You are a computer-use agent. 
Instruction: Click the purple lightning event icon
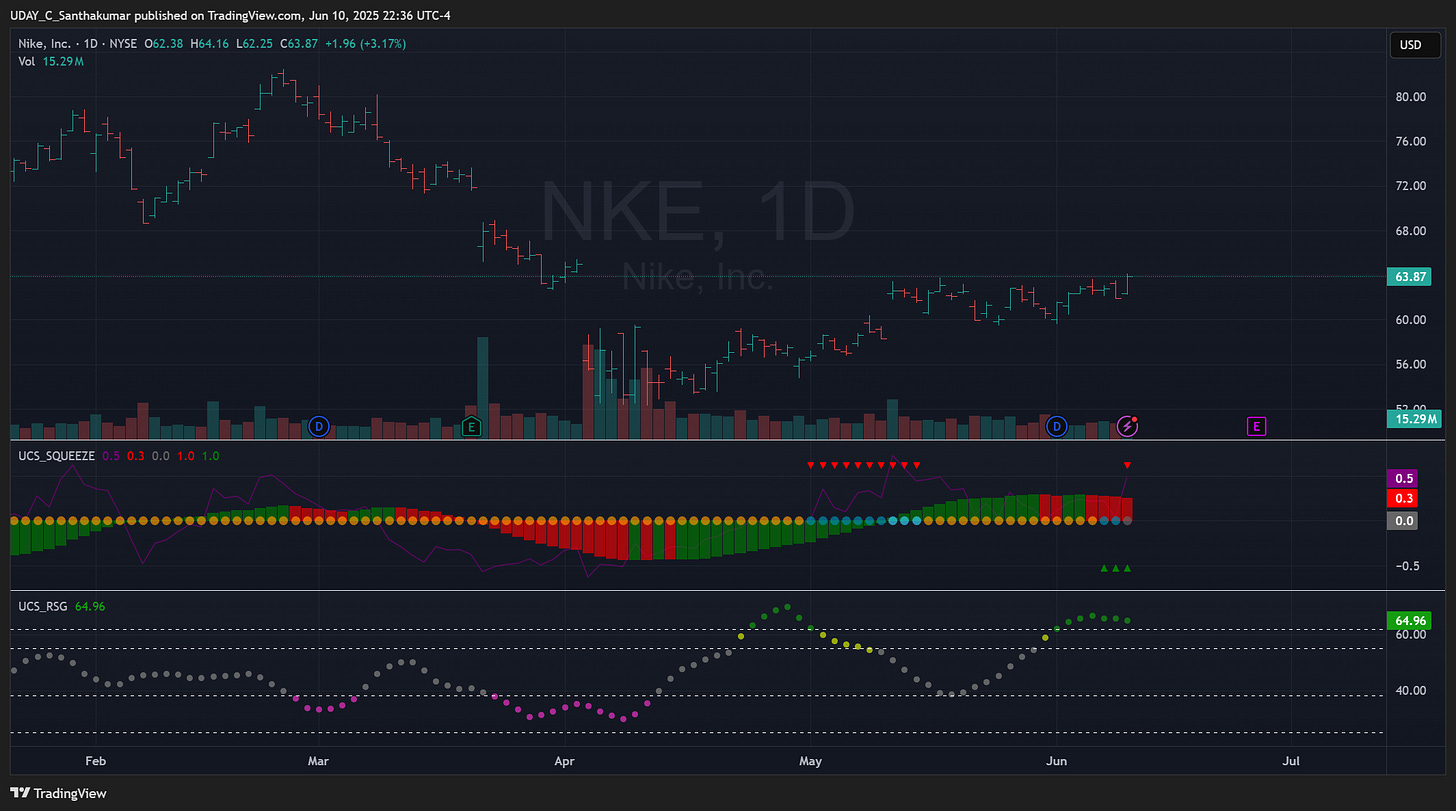coord(1128,426)
